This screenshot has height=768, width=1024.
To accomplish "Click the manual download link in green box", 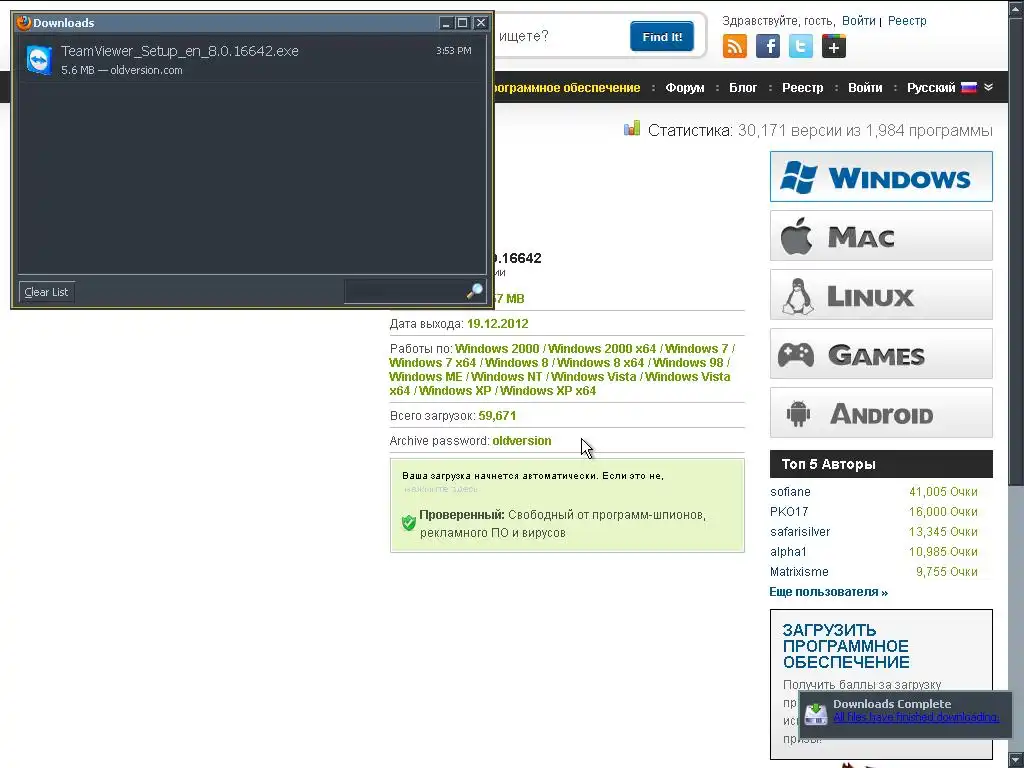I will pyautogui.click(x=441, y=488).
